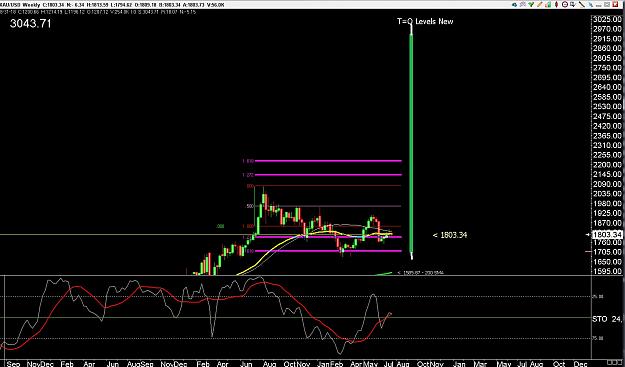Image resolution: width=625 pixels, height=367 pixels.
Task: Click 1595.00 on the price scale
Action: 608,271
